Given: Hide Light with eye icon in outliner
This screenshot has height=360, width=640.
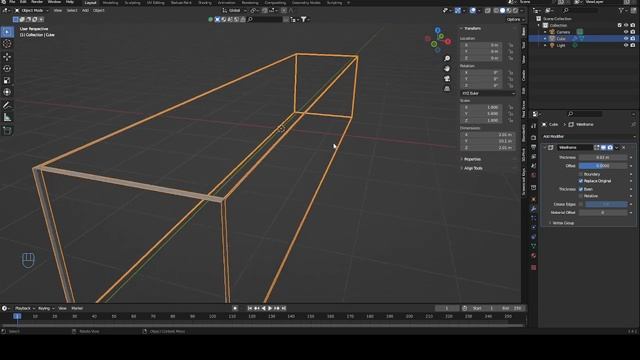Looking at the screenshot, I should (626, 45).
